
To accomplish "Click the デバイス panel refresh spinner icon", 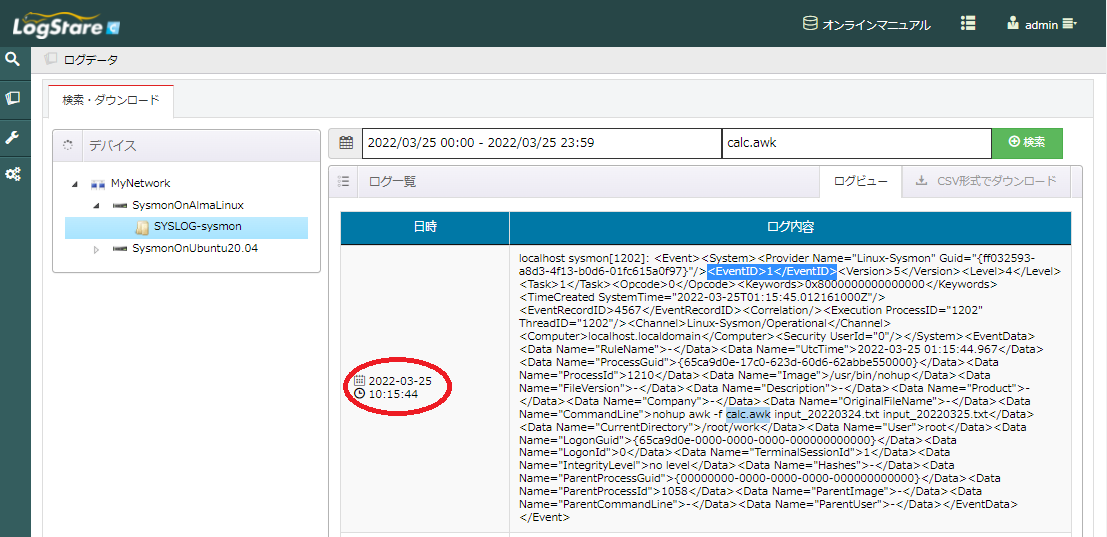I will [x=68, y=146].
